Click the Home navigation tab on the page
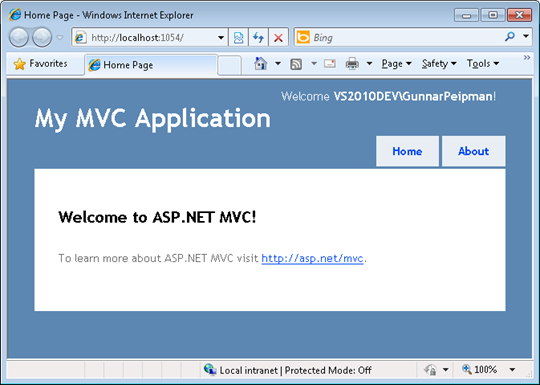Screen dimensions: 540x385 click(x=407, y=151)
